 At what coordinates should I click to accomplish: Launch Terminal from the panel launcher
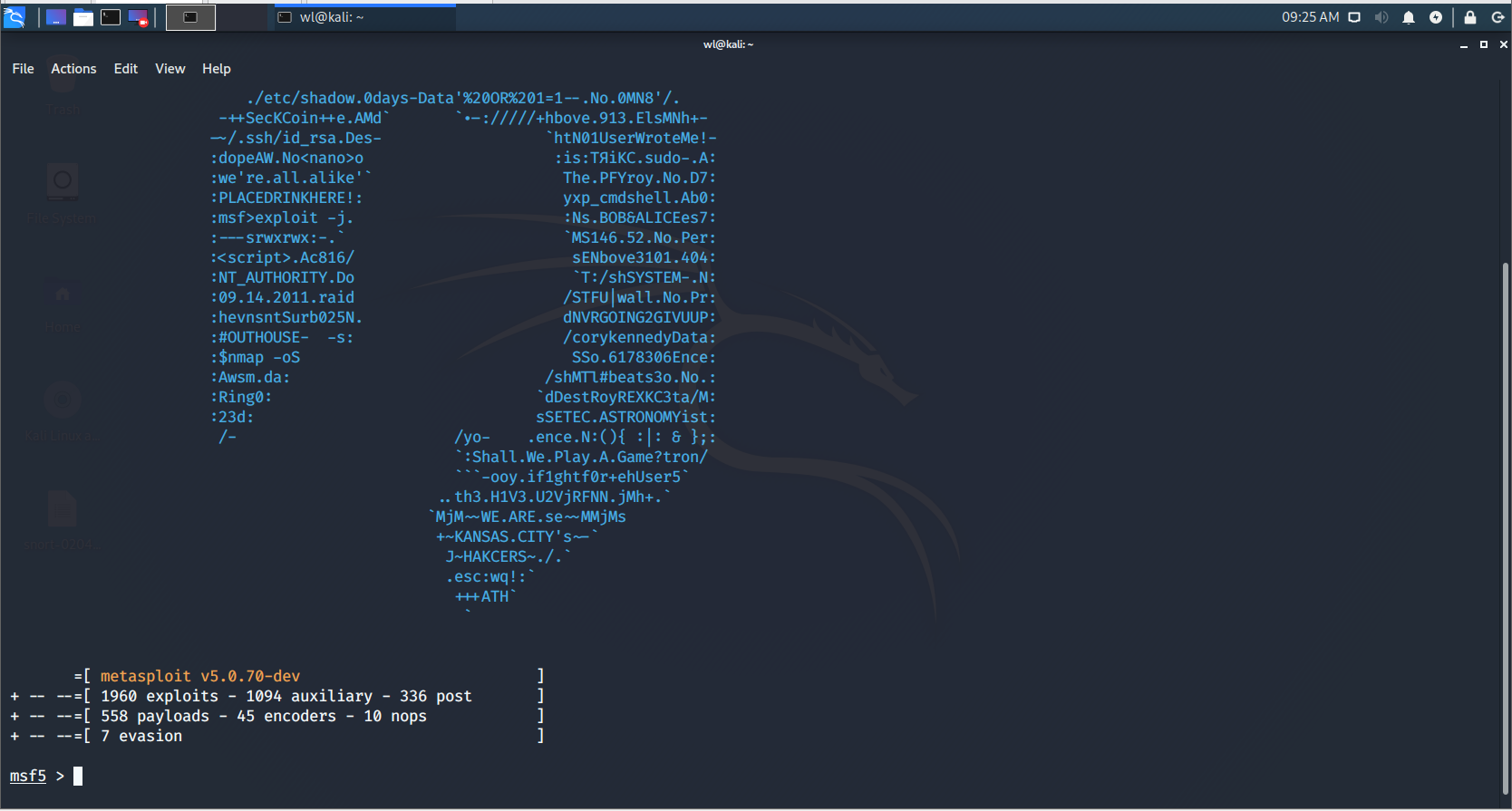(111, 17)
